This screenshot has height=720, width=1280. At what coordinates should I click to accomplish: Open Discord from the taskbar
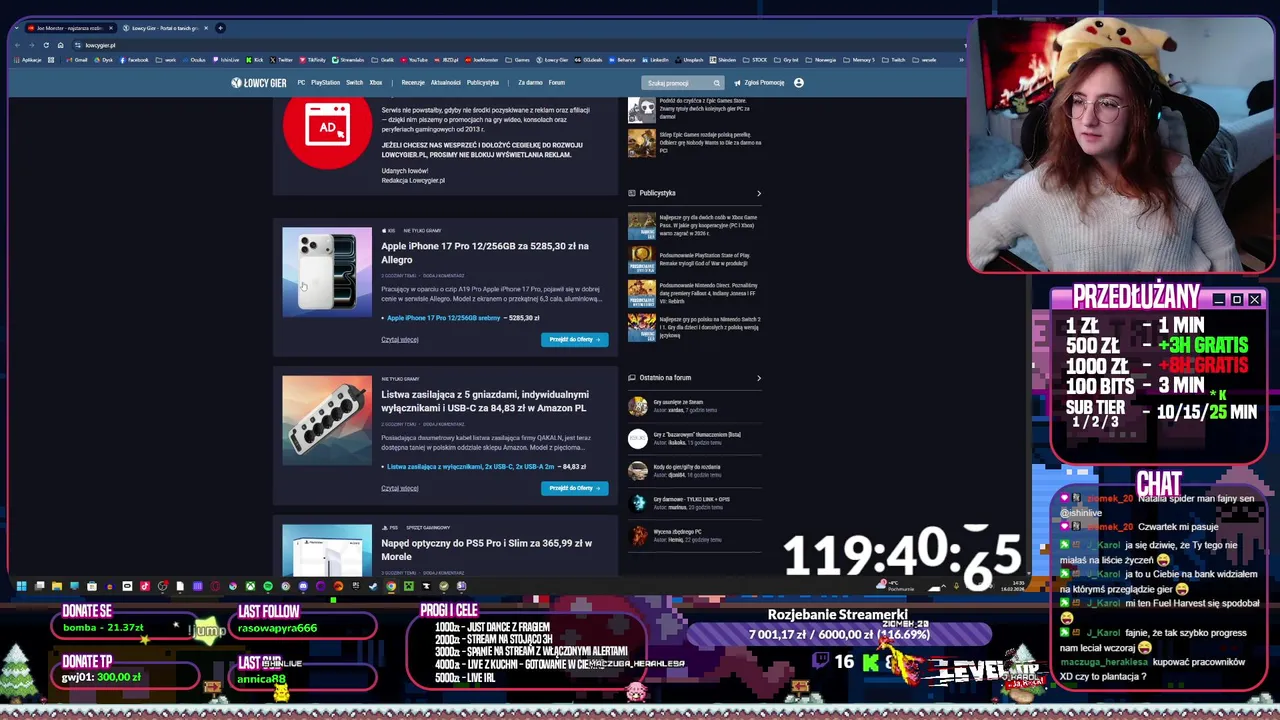click(x=303, y=586)
